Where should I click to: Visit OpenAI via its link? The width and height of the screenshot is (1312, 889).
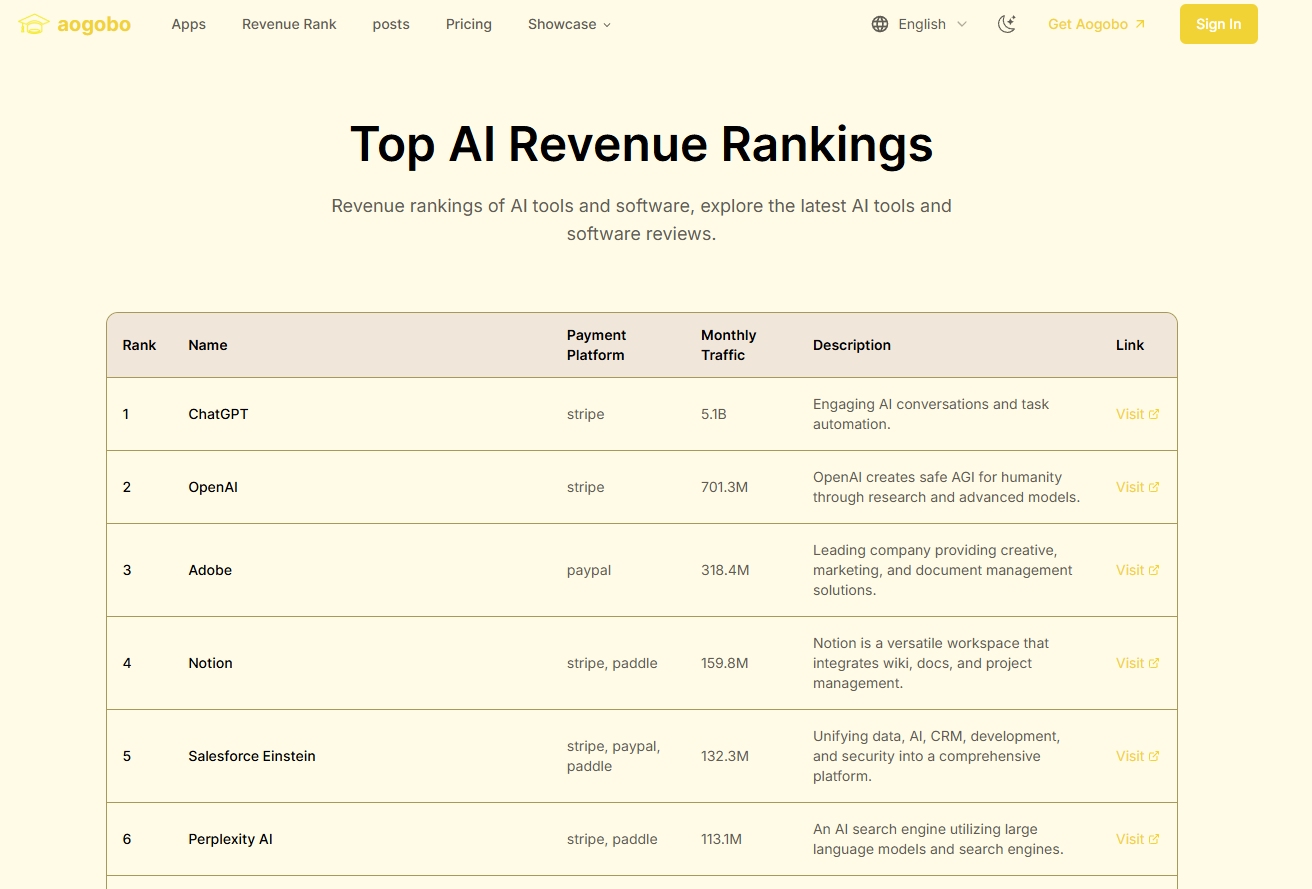tap(1138, 487)
